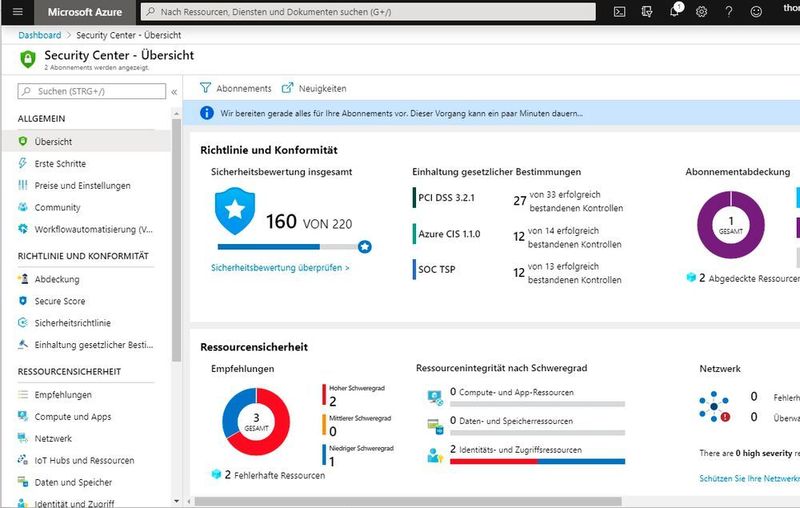The image size is (800, 508).
Task: Click the Community people icon
Action: pos(22,207)
